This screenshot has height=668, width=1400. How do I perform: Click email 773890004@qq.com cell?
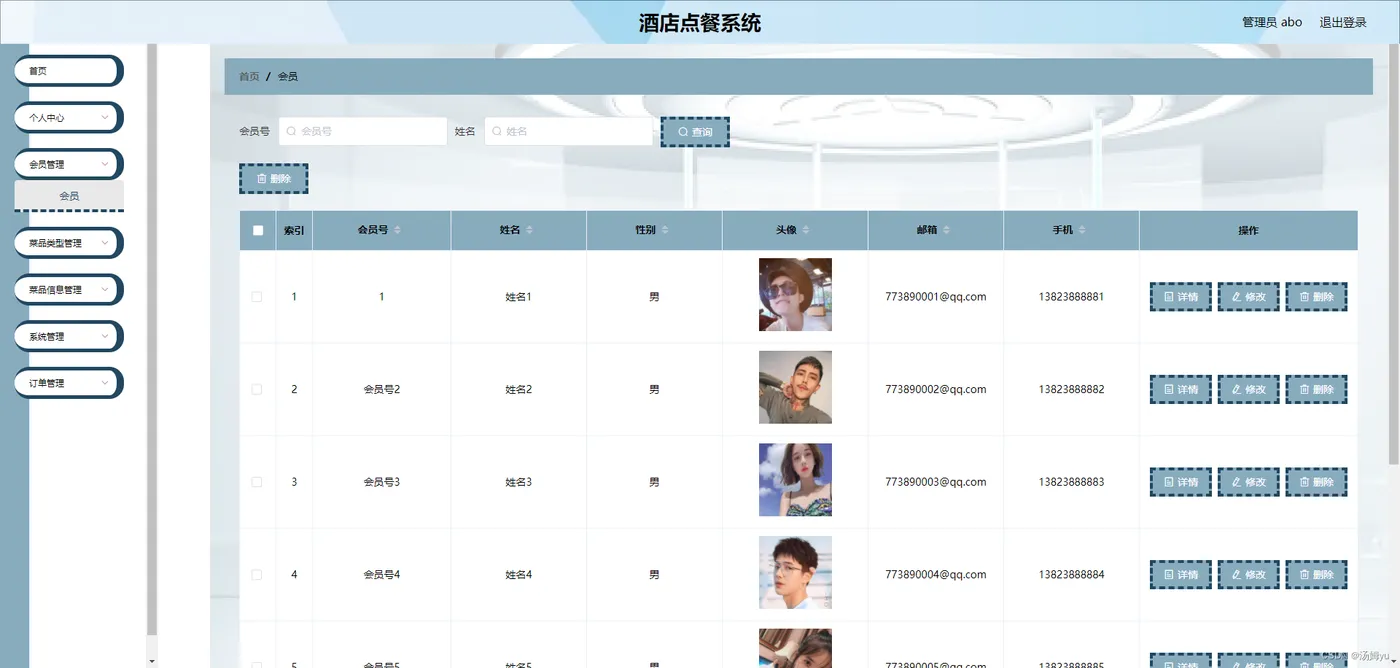[x=936, y=574]
